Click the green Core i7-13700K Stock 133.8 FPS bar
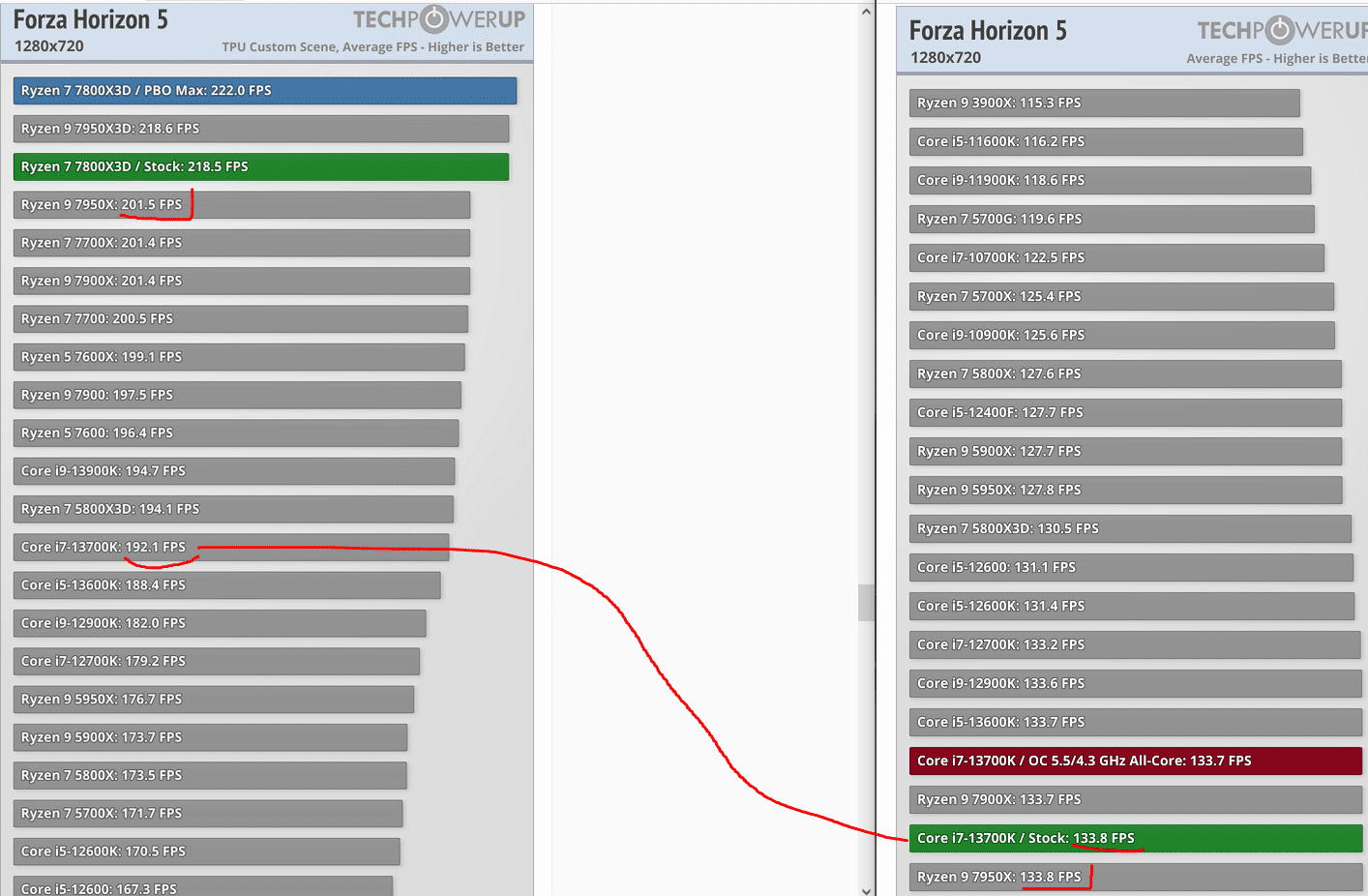 coord(1136,839)
